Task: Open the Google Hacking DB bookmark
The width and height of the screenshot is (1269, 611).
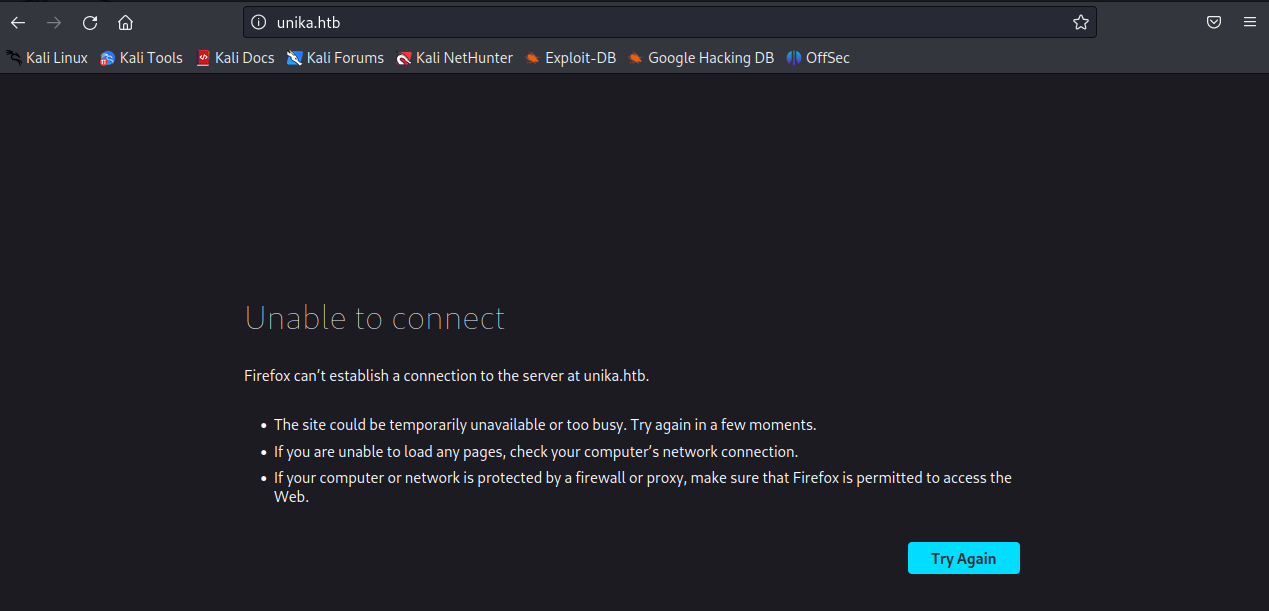Action: tap(701, 58)
